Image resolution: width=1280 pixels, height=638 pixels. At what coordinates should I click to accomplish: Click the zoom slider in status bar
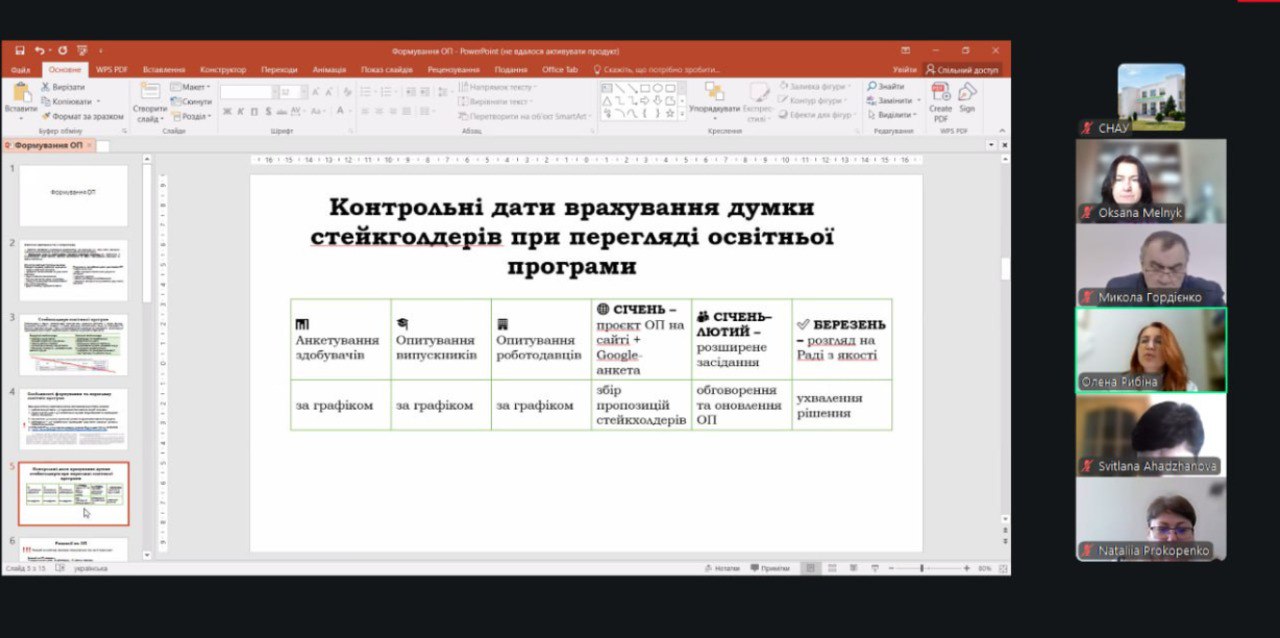[921, 568]
